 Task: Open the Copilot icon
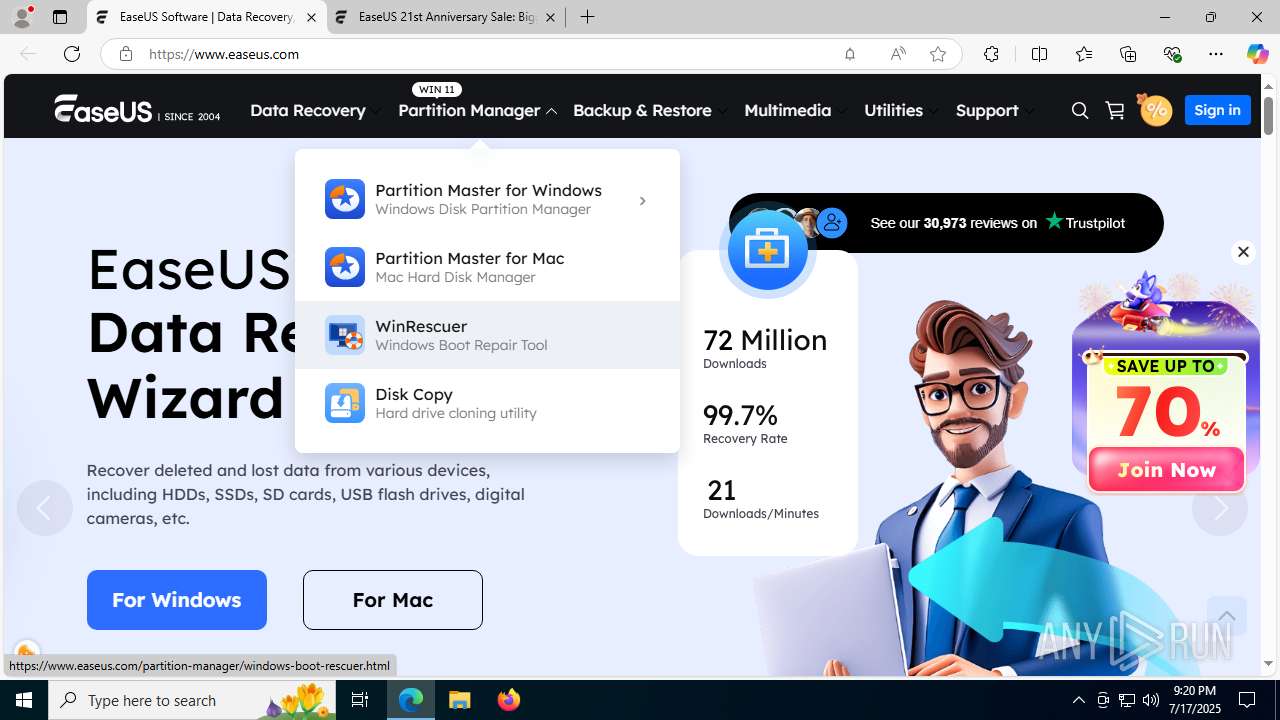1257,54
